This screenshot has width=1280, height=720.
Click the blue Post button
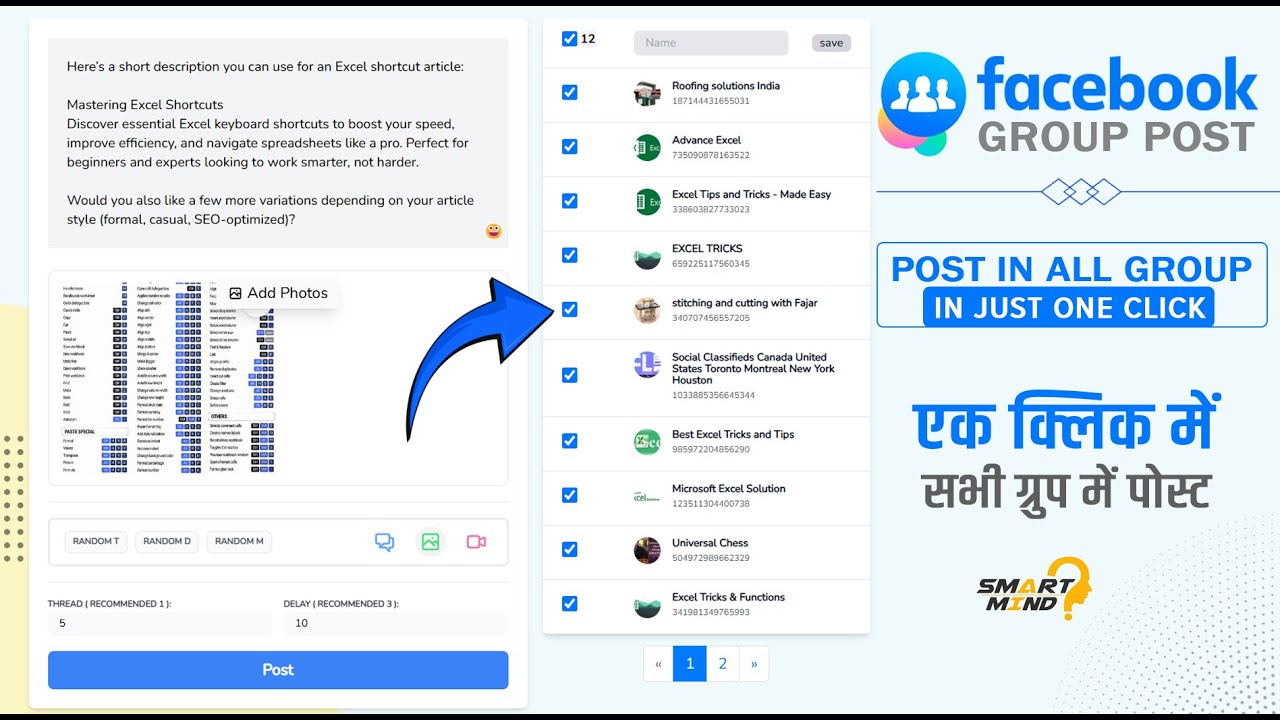(x=278, y=670)
